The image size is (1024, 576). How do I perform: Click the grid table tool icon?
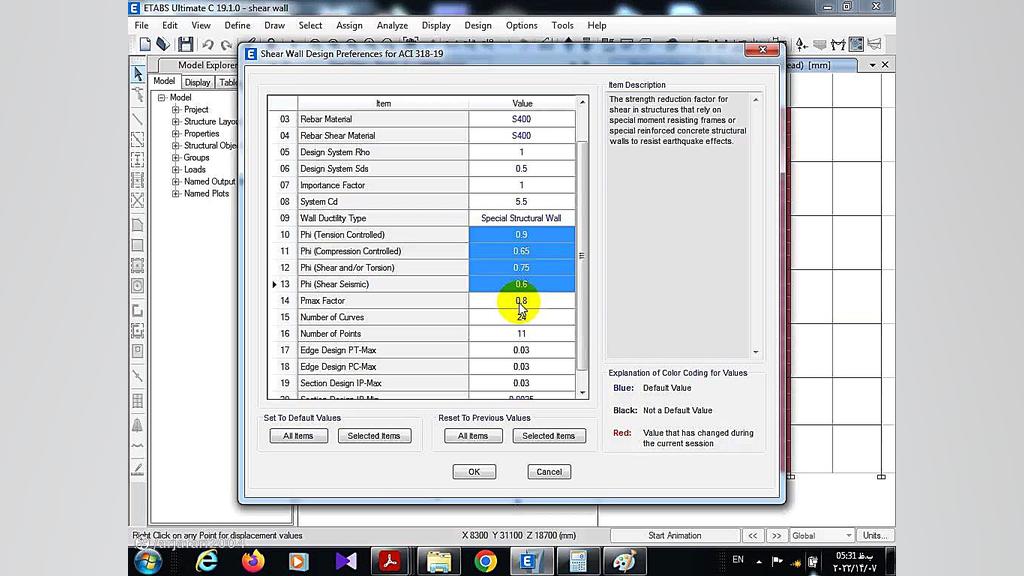click(x=138, y=401)
